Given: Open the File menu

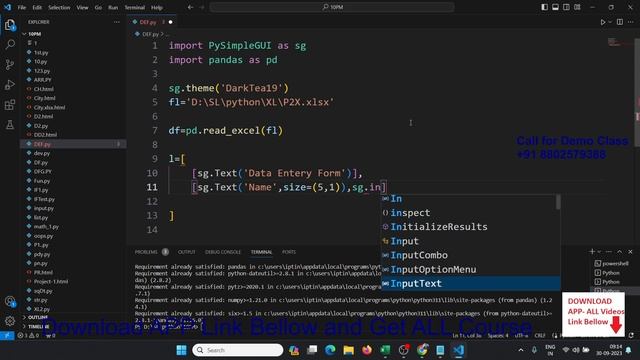Looking at the screenshot, I should click(22, 7).
